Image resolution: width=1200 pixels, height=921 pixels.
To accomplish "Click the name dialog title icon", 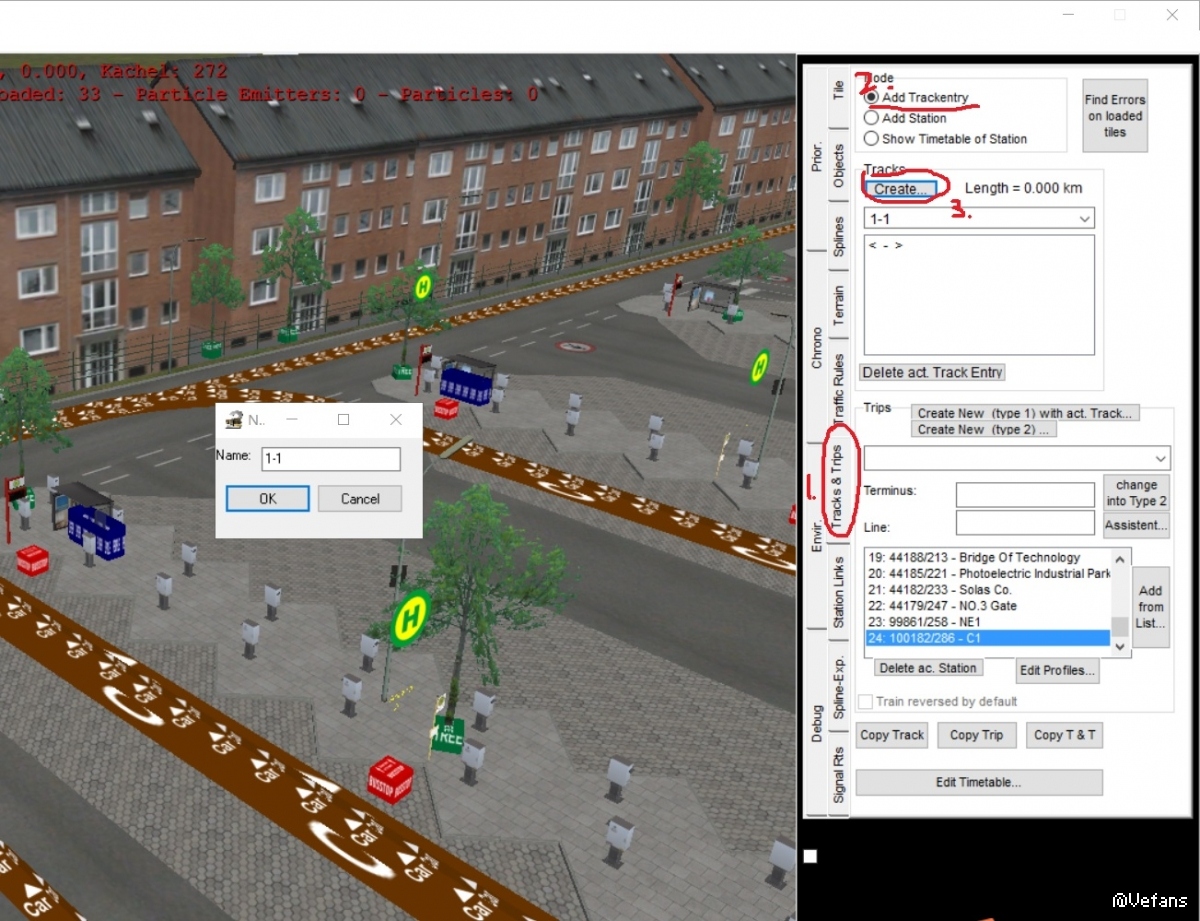I will coord(234,420).
